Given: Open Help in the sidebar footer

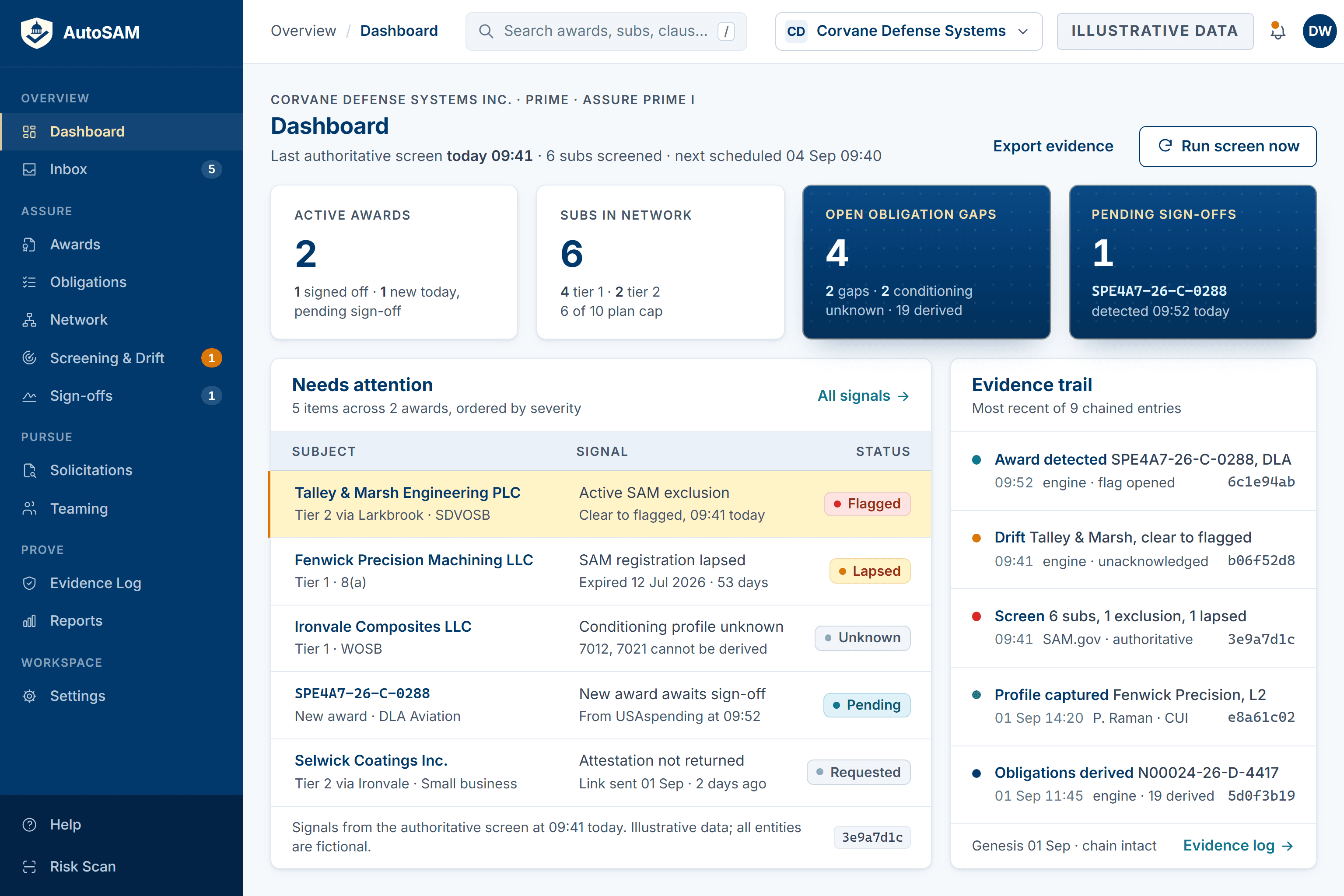Looking at the screenshot, I should tap(122, 824).
